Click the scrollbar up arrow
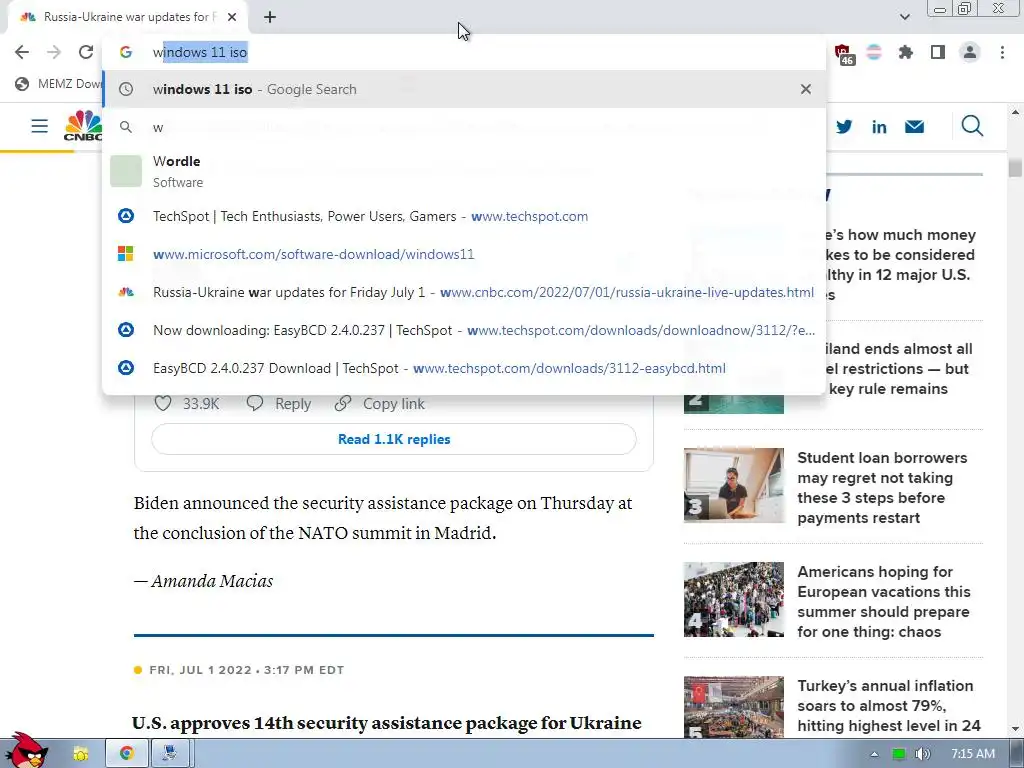Image resolution: width=1024 pixels, height=768 pixels. click(x=1015, y=112)
